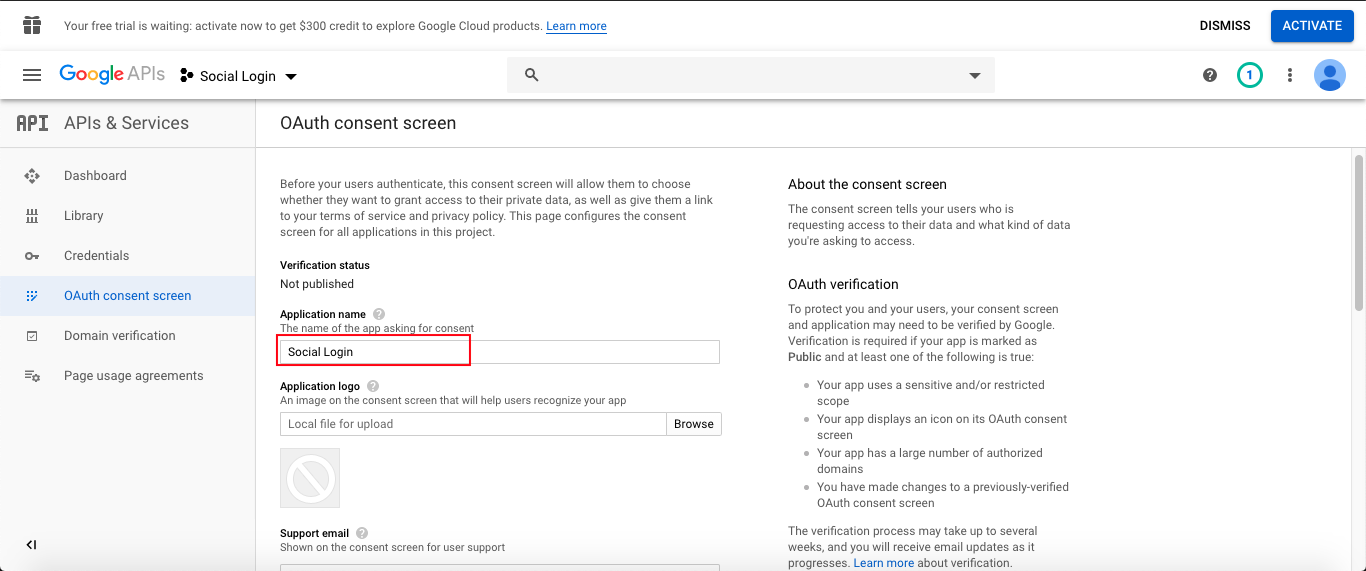1366x571 pixels.
Task: Click Browse to upload application logo
Action: click(x=693, y=424)
